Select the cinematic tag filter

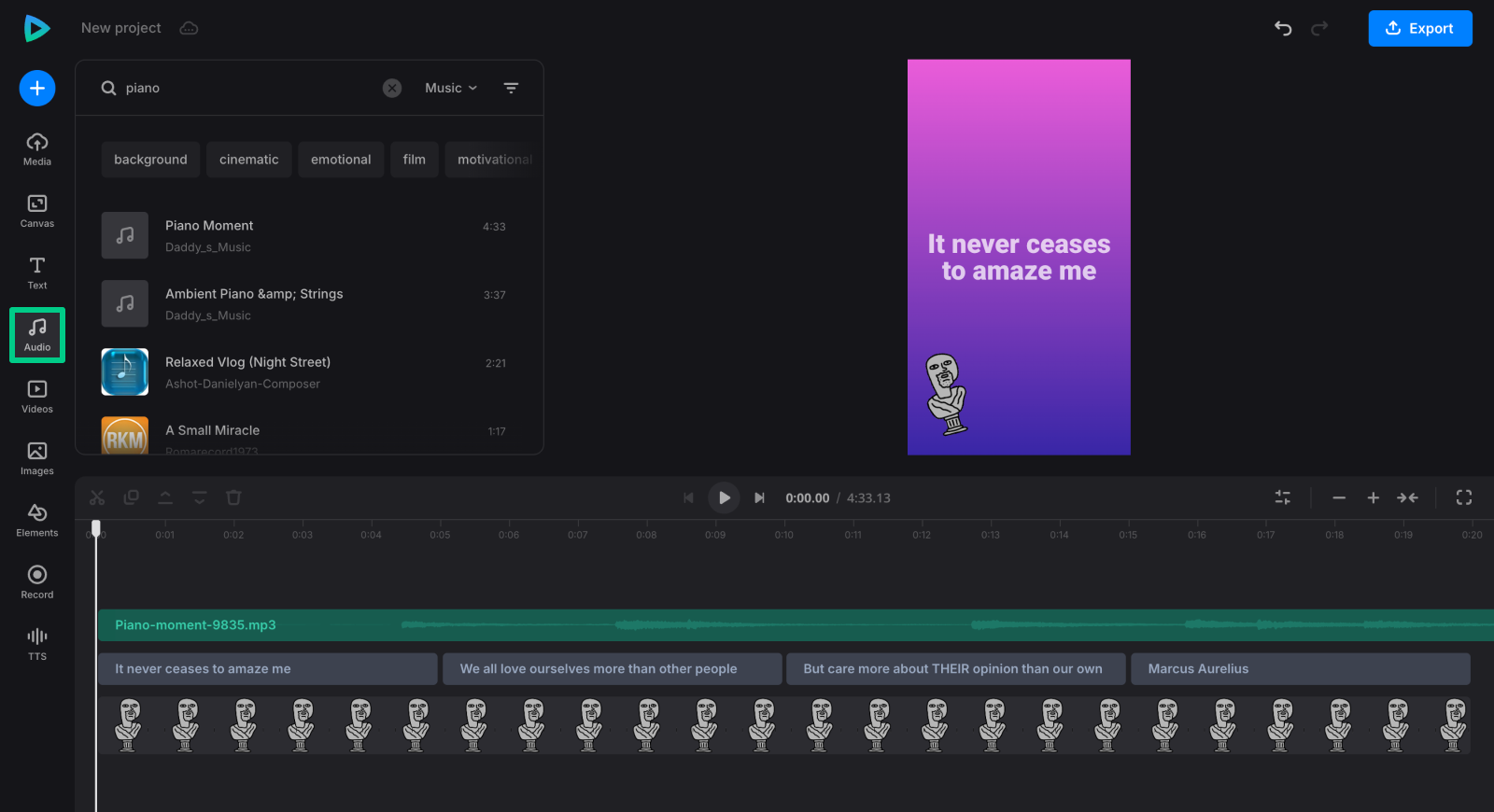248,160
